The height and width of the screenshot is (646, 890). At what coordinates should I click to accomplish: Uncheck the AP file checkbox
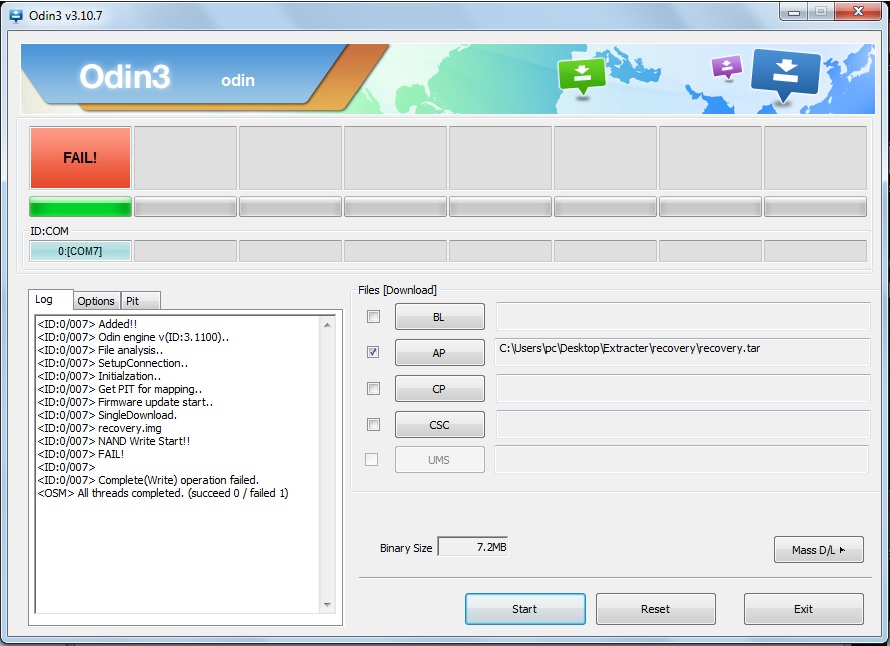point(373,353)
